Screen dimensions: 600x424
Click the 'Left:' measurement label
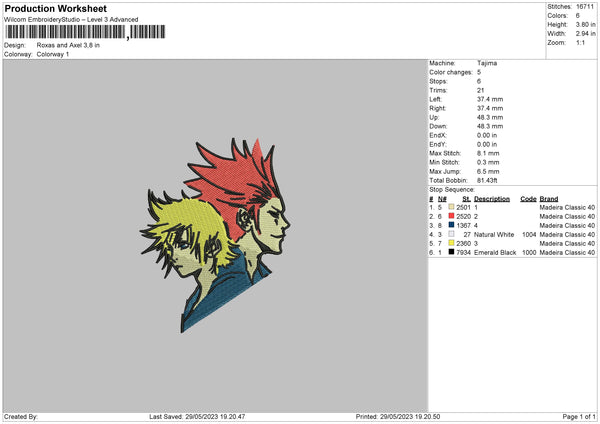pos(435,99)
